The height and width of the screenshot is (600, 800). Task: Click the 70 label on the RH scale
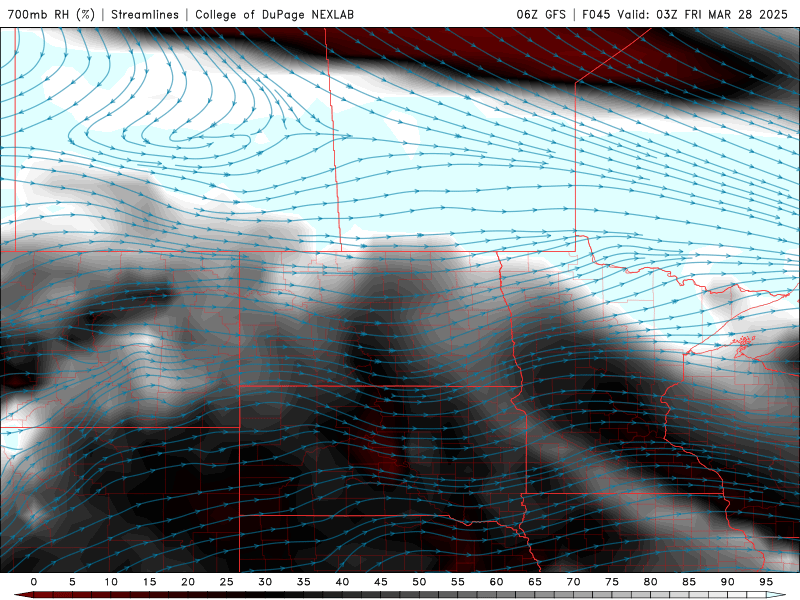pos(573,582)
